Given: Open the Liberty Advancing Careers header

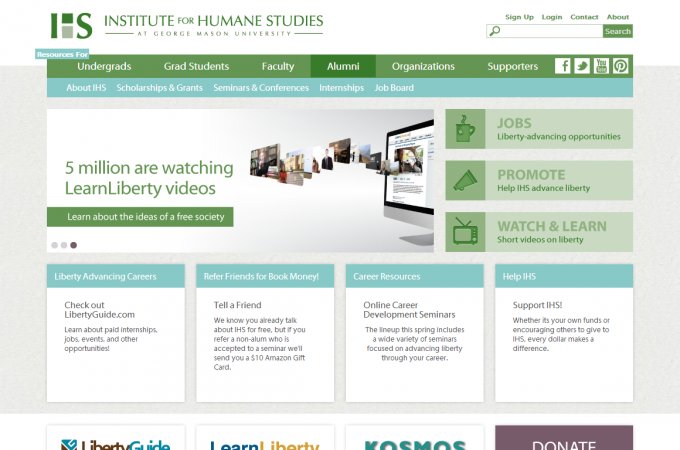Looking at the screenshot, I should 116,276.
